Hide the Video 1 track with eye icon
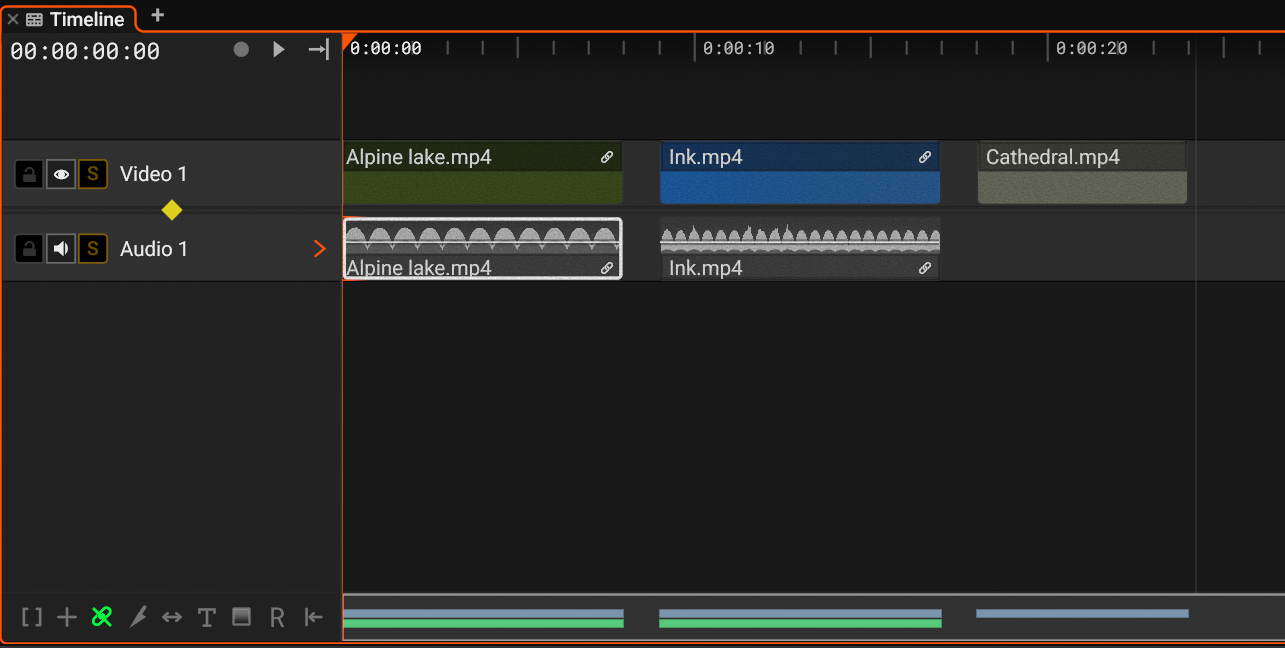 [x=61, y=174]
